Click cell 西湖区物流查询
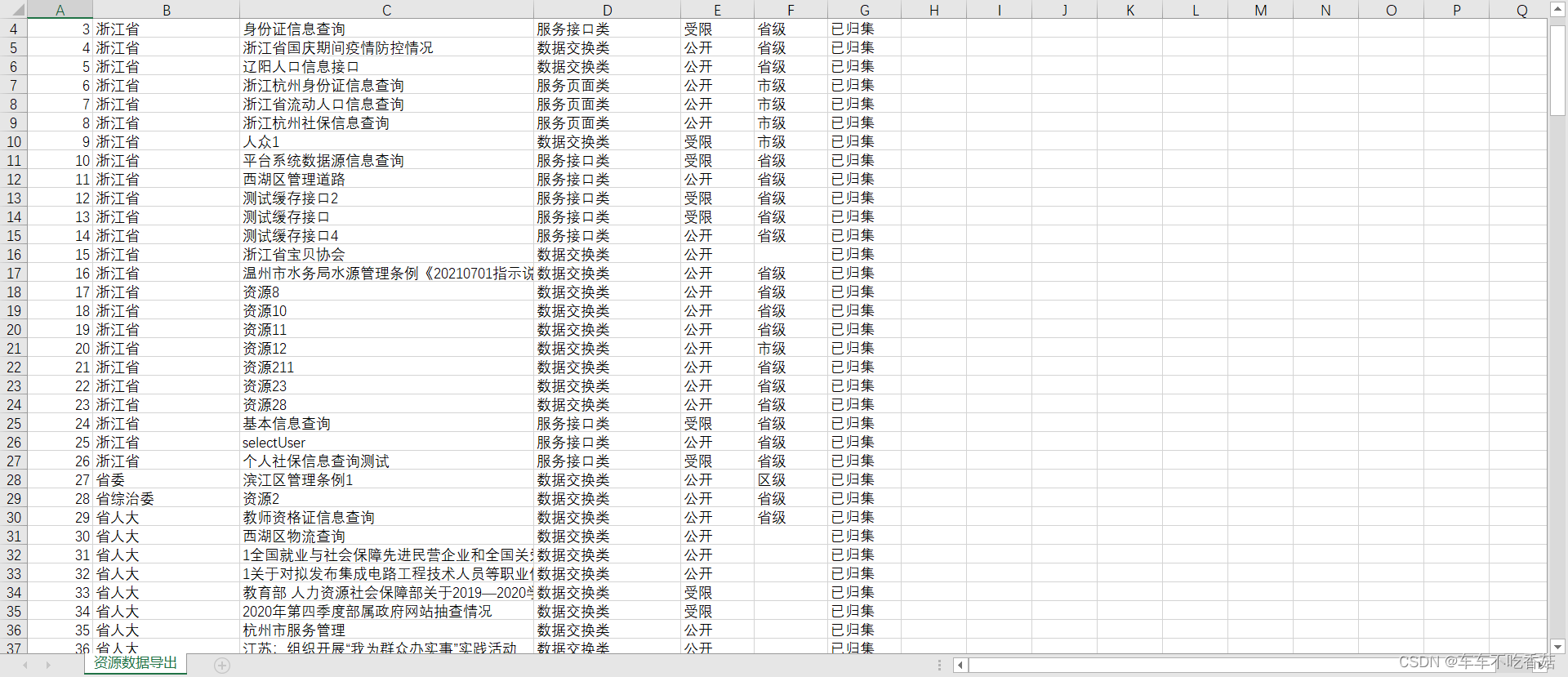1568x677 pixels. point(387,536)
